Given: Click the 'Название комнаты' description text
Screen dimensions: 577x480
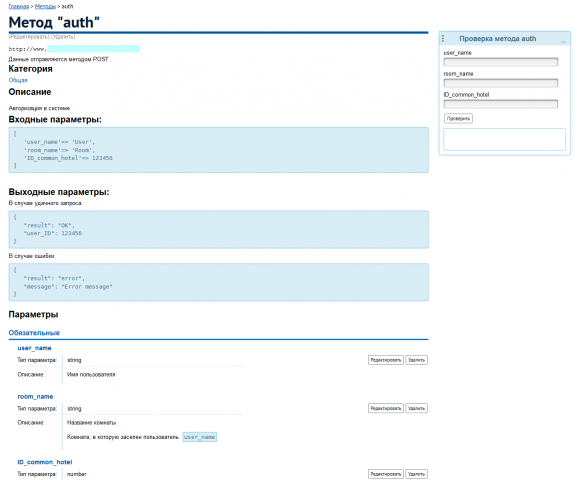Looking at the screenshot, I should (91, 423).
